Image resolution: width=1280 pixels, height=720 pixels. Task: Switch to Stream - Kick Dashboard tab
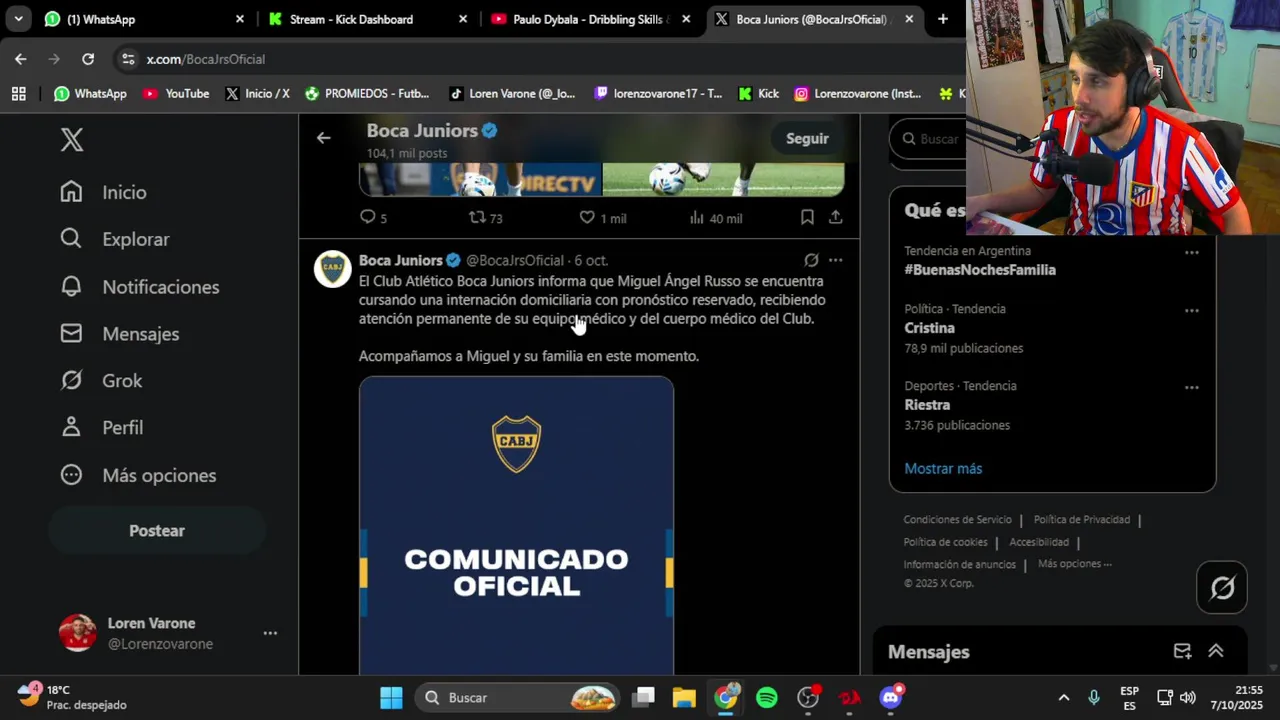click(x=368, y=19)
